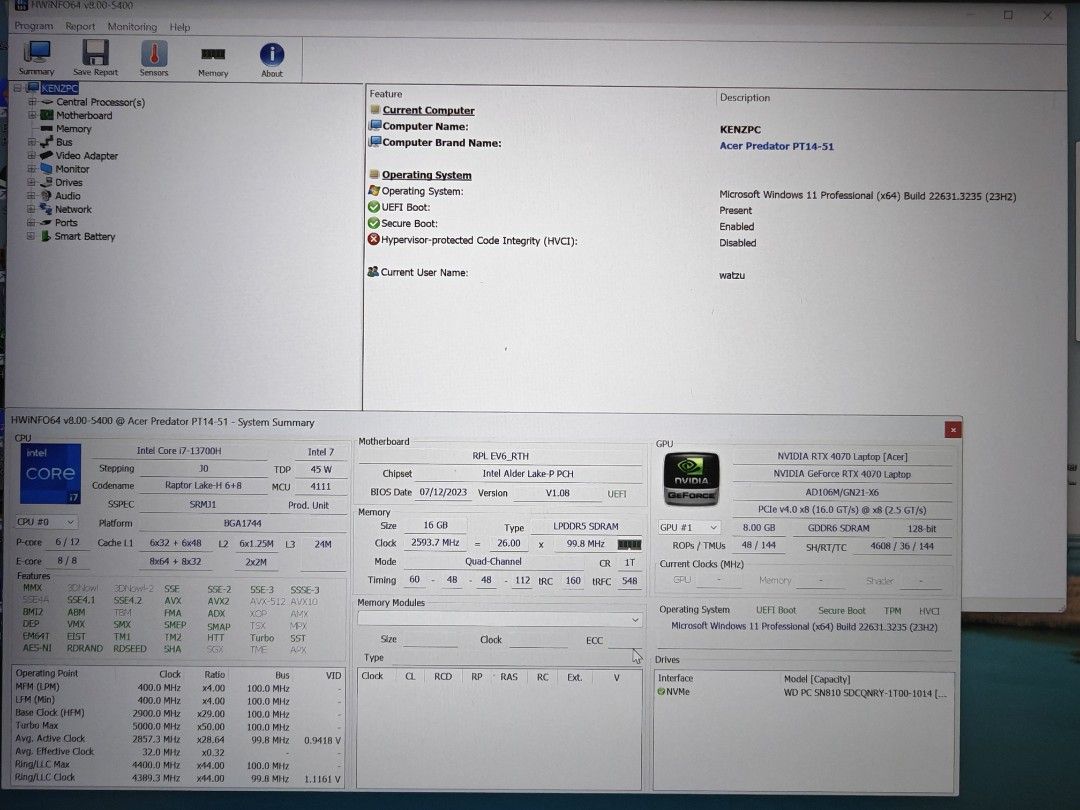This screenshot has width=1080, height=810.
Task: Open the Program menu
Action: click(x=34, y=26)
